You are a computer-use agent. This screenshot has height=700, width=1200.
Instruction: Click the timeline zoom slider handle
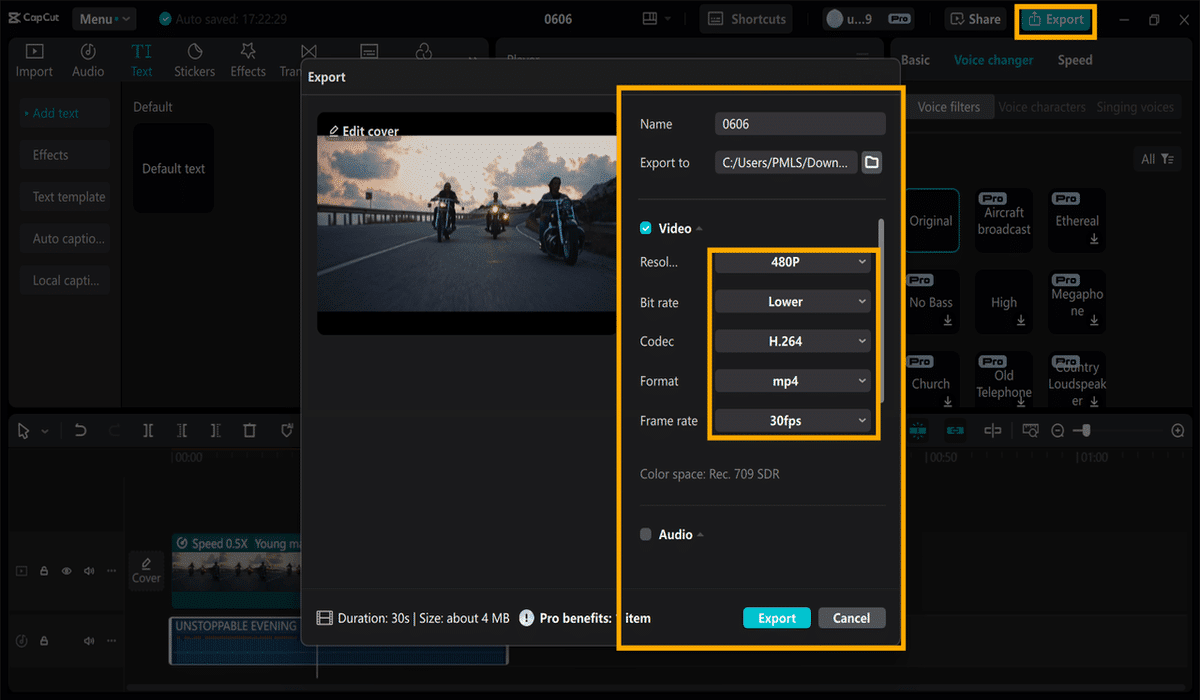[1086, 430]
